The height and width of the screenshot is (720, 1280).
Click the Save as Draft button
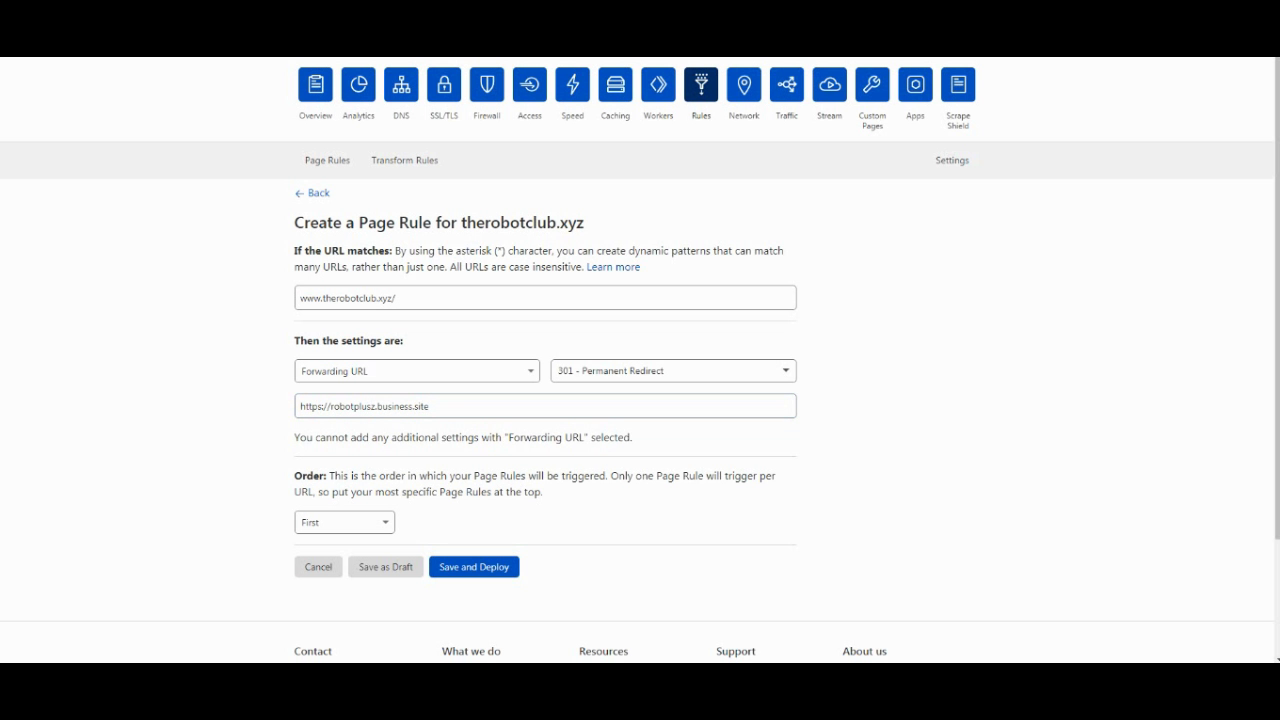(385, 567)
